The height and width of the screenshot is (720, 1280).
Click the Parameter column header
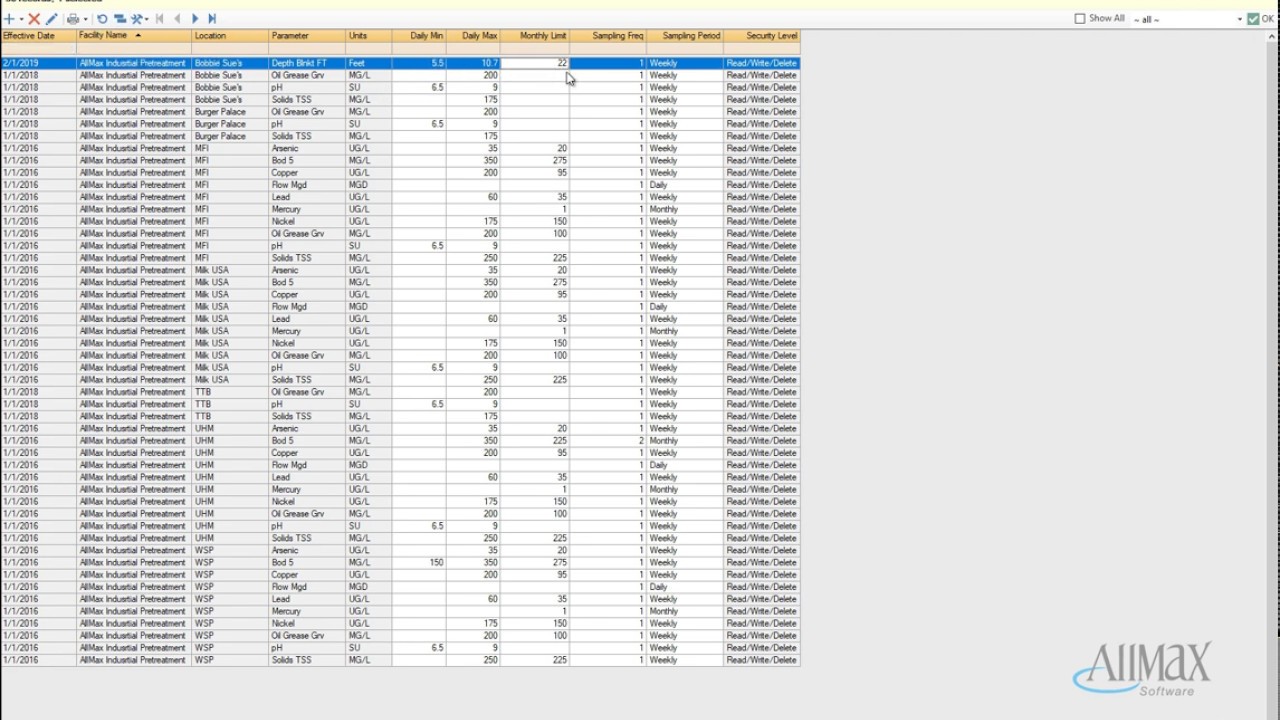(307, 36)
